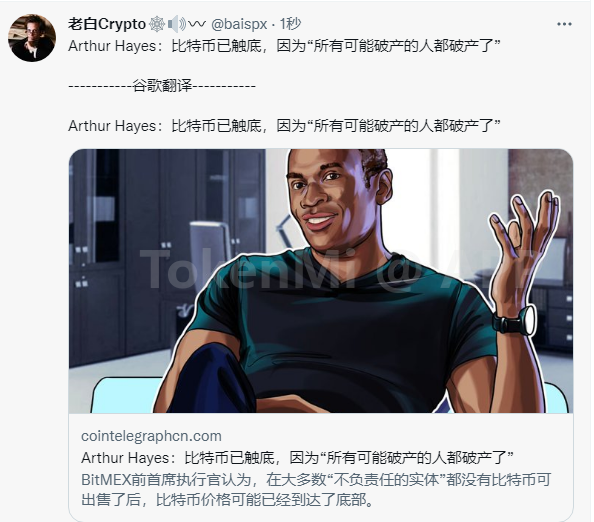Viewport: 594px width, 522px height.
Task: Open 老白Crypto's profile avatar
Action: tap(32, 38)
